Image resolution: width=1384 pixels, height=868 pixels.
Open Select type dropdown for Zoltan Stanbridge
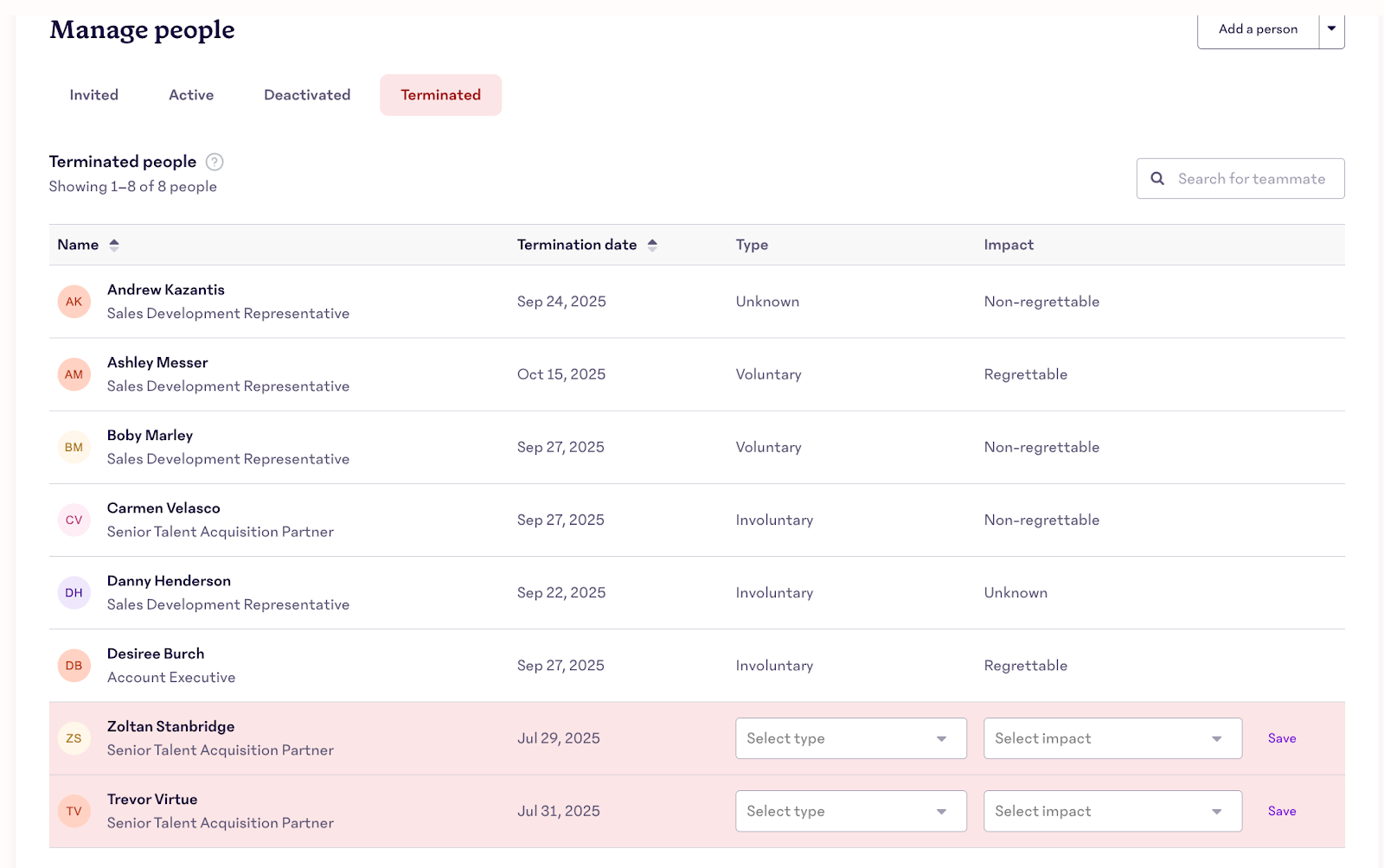pos(850,738)
